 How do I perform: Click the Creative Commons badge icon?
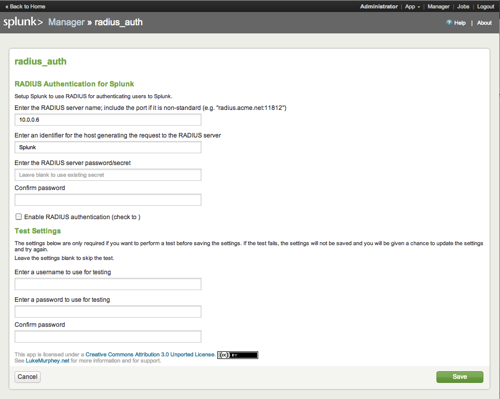pyautogui.click(x=238, y=355)
